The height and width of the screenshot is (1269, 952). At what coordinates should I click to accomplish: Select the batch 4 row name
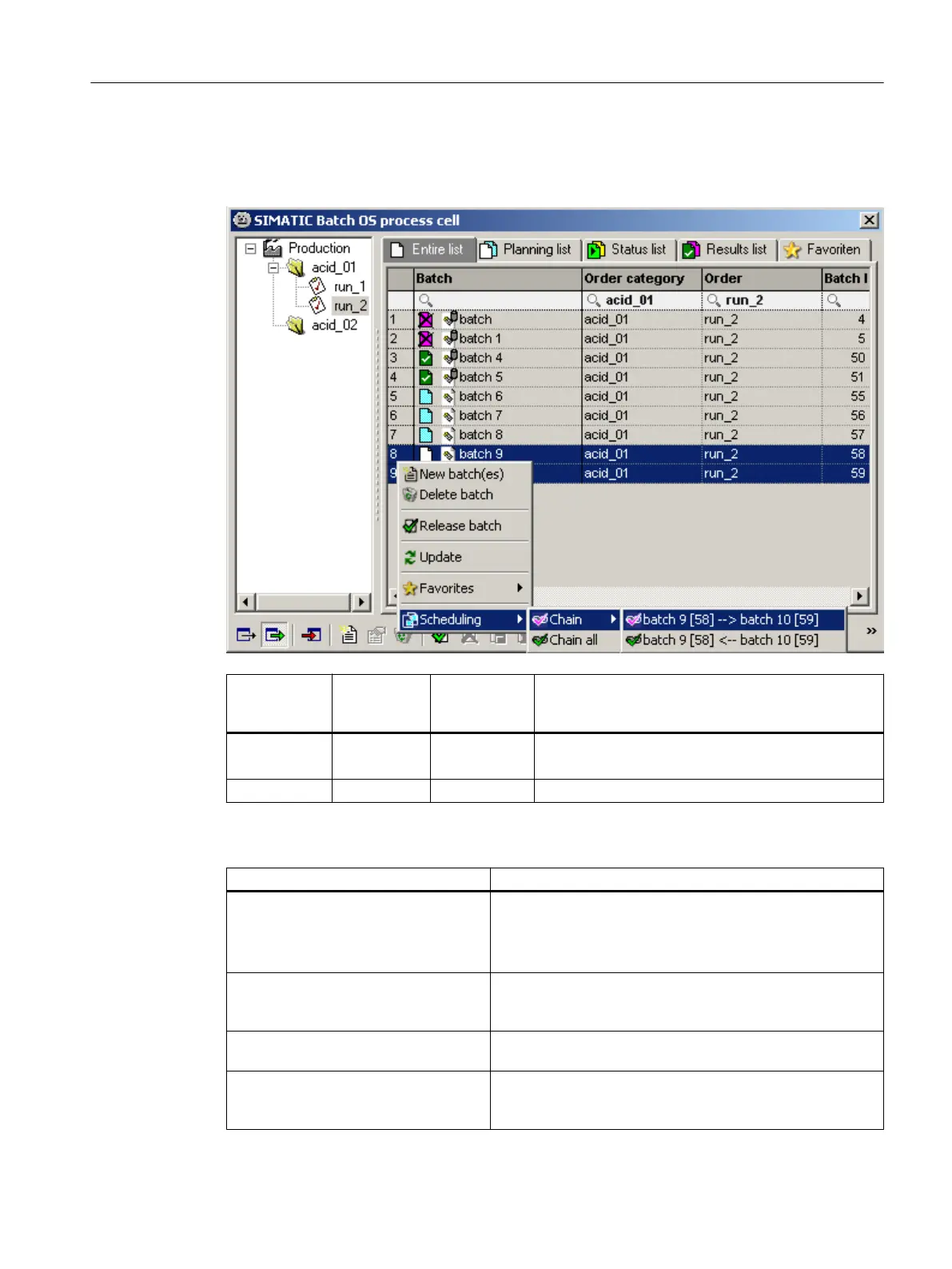480,358
